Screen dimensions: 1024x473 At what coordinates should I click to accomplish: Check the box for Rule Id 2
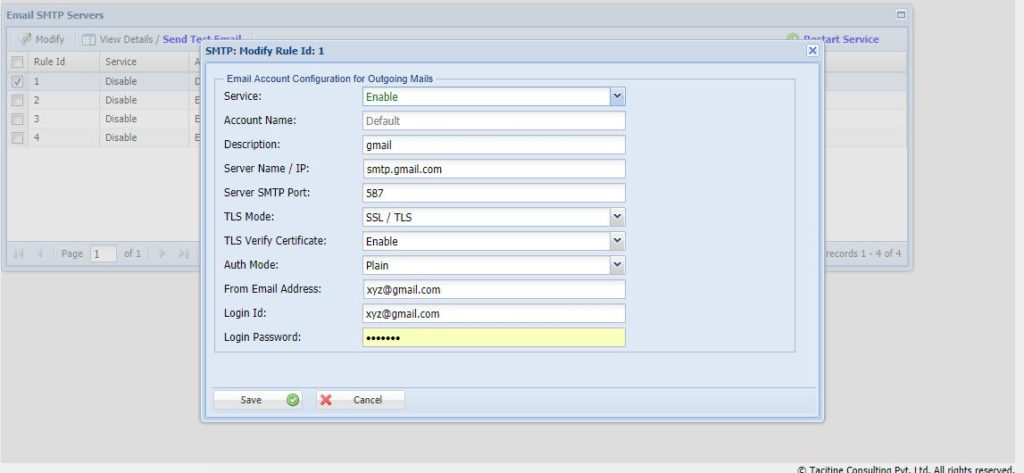(x=17, y=100)
